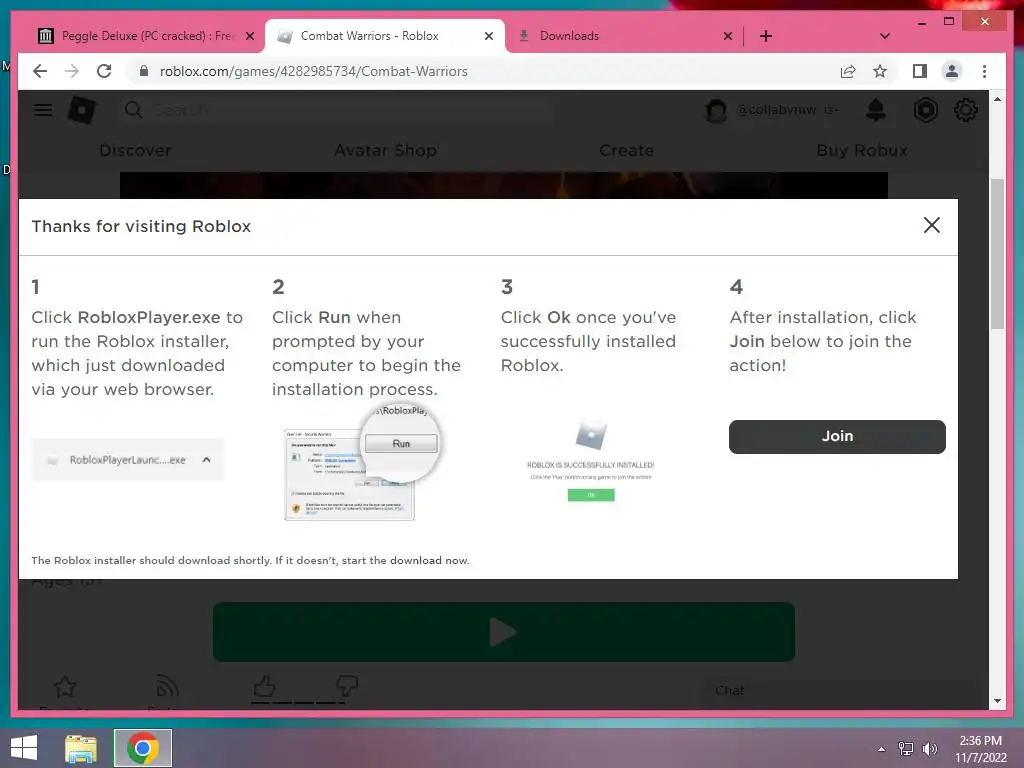1024x768 pixels.
Task: Favorite the game with the star icon
Action: coord(65,687)
